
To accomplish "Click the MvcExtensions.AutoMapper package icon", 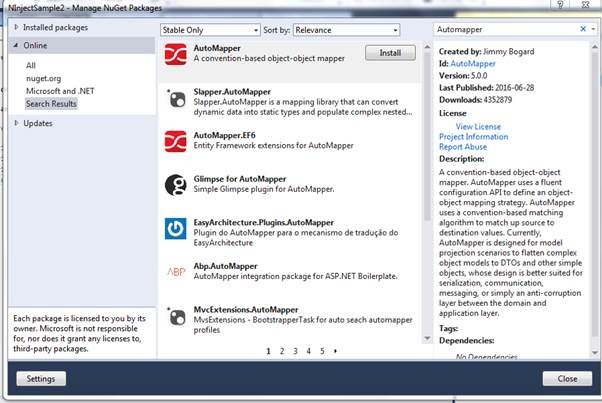I will pyautogui.click(x=176, y=316).
